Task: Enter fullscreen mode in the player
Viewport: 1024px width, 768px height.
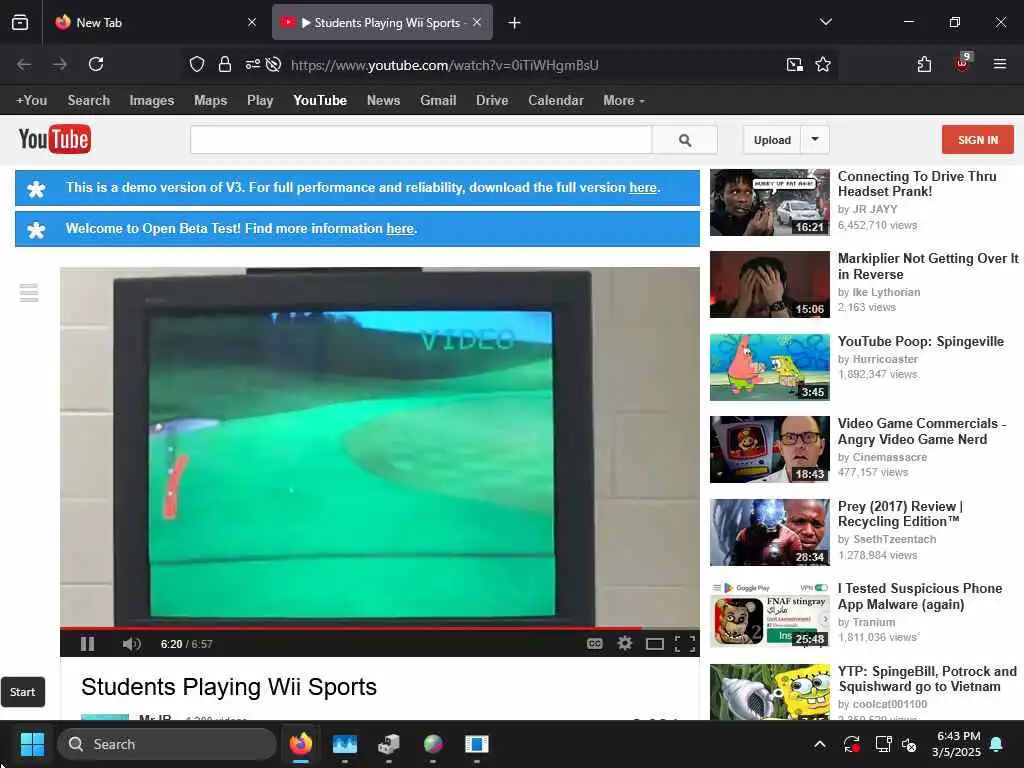Action: (x=684, y=644)
